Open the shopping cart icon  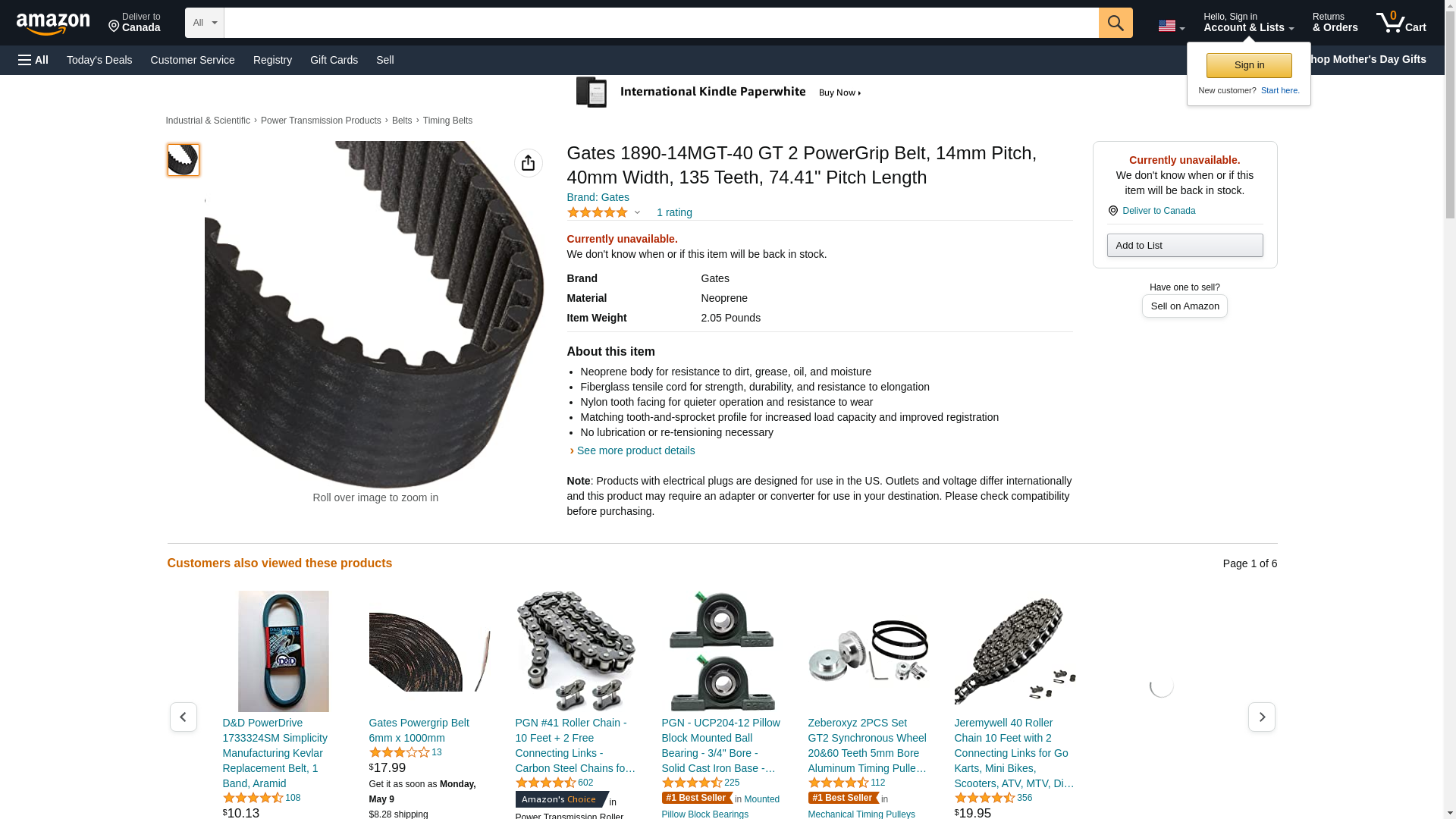1401,22
